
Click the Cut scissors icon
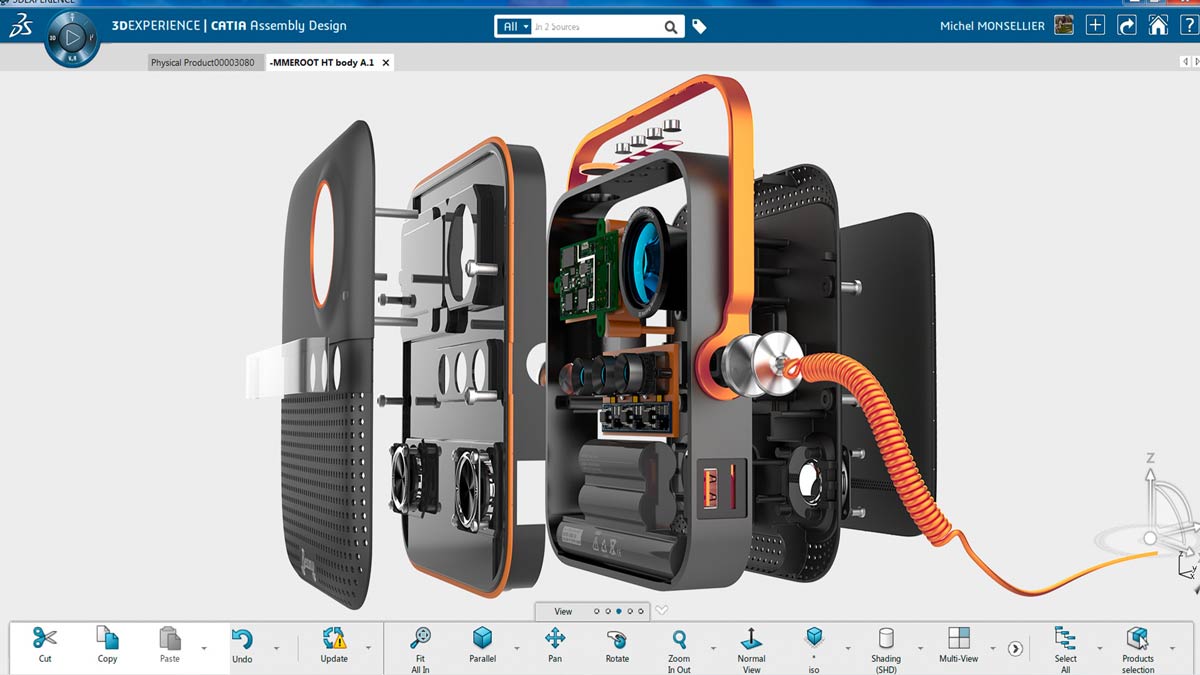click(x=45, y=638)
